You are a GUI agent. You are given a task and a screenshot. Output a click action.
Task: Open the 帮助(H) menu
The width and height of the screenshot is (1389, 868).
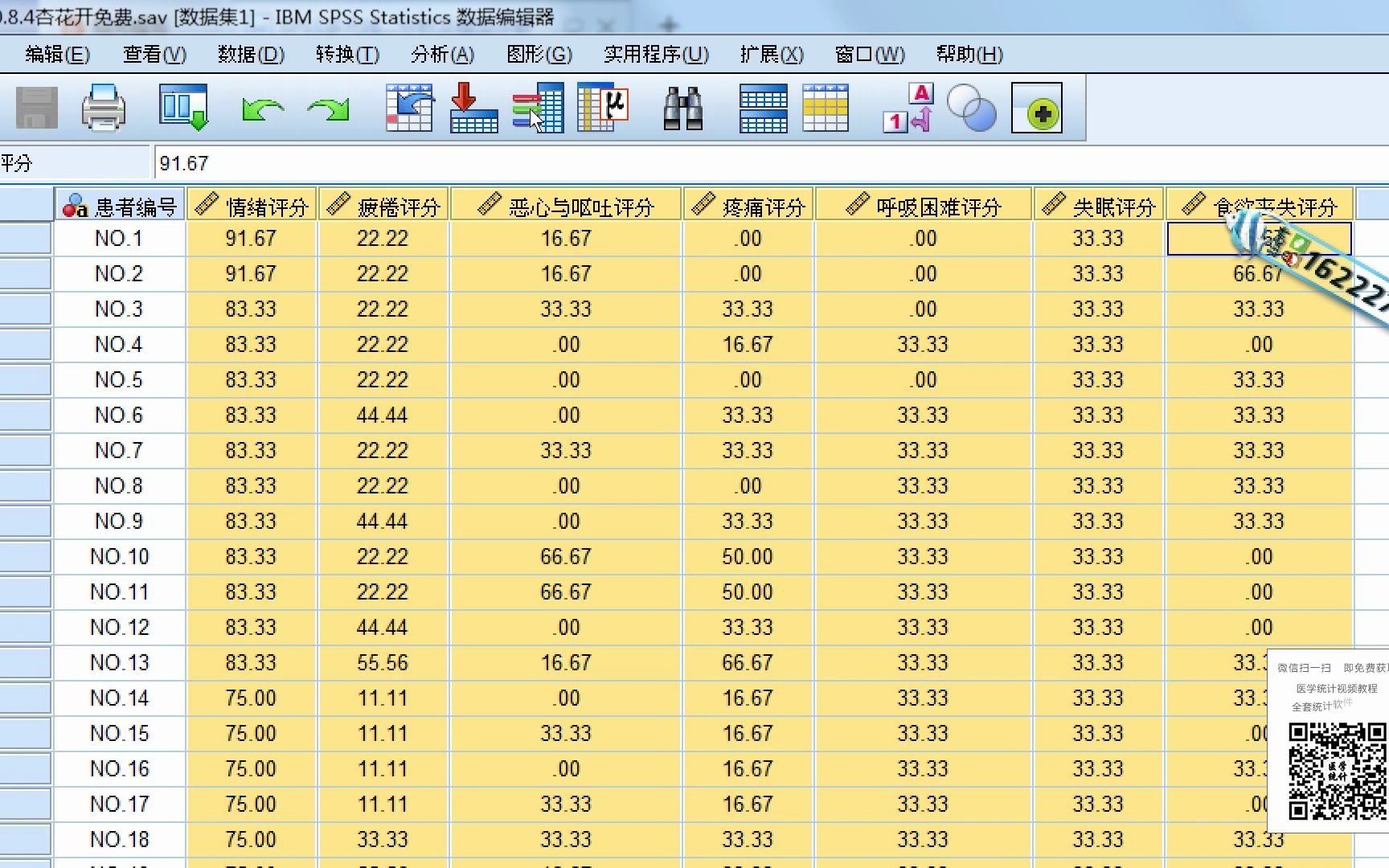tap(969, 55)
